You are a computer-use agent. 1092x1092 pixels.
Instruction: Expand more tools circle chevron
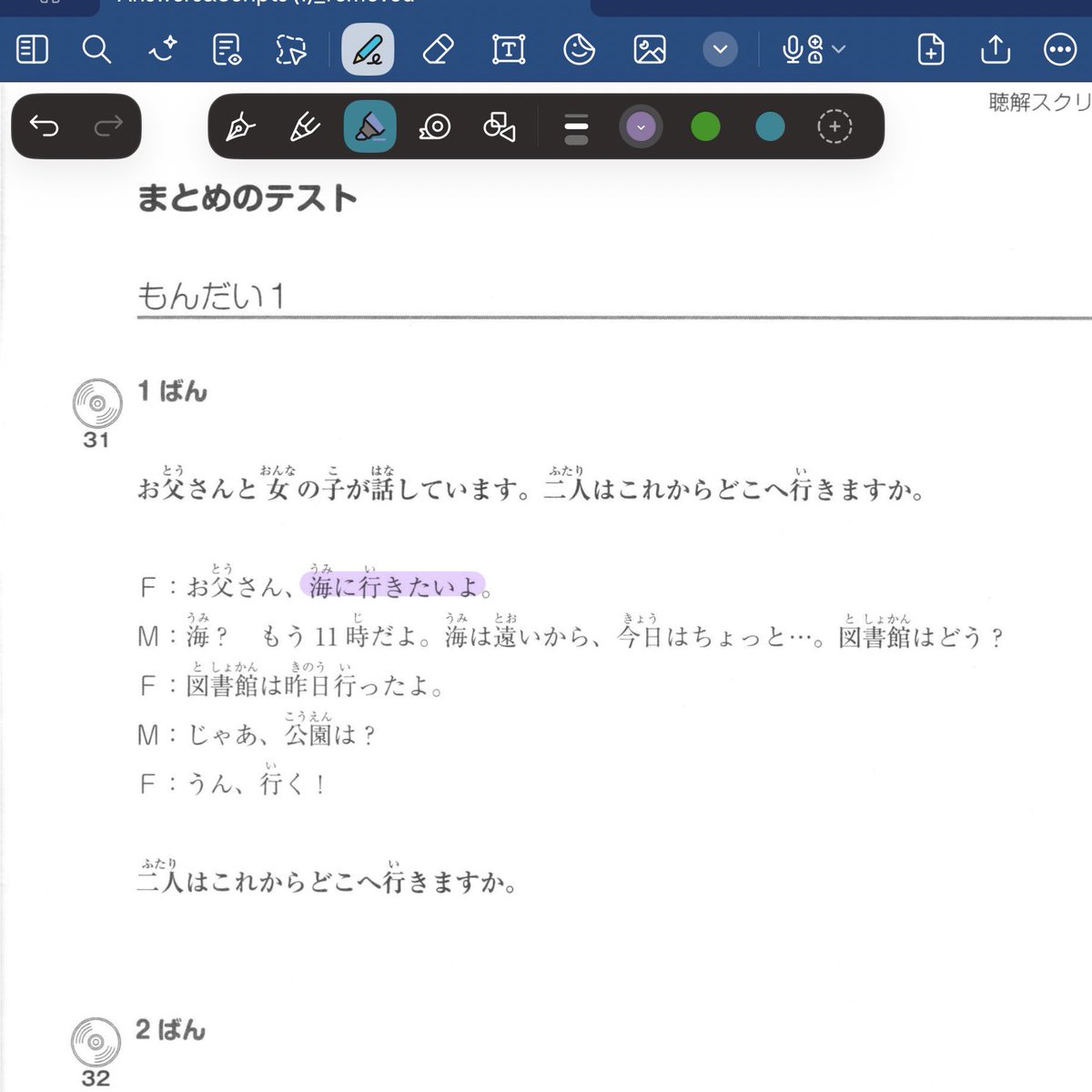pos(720,49)
